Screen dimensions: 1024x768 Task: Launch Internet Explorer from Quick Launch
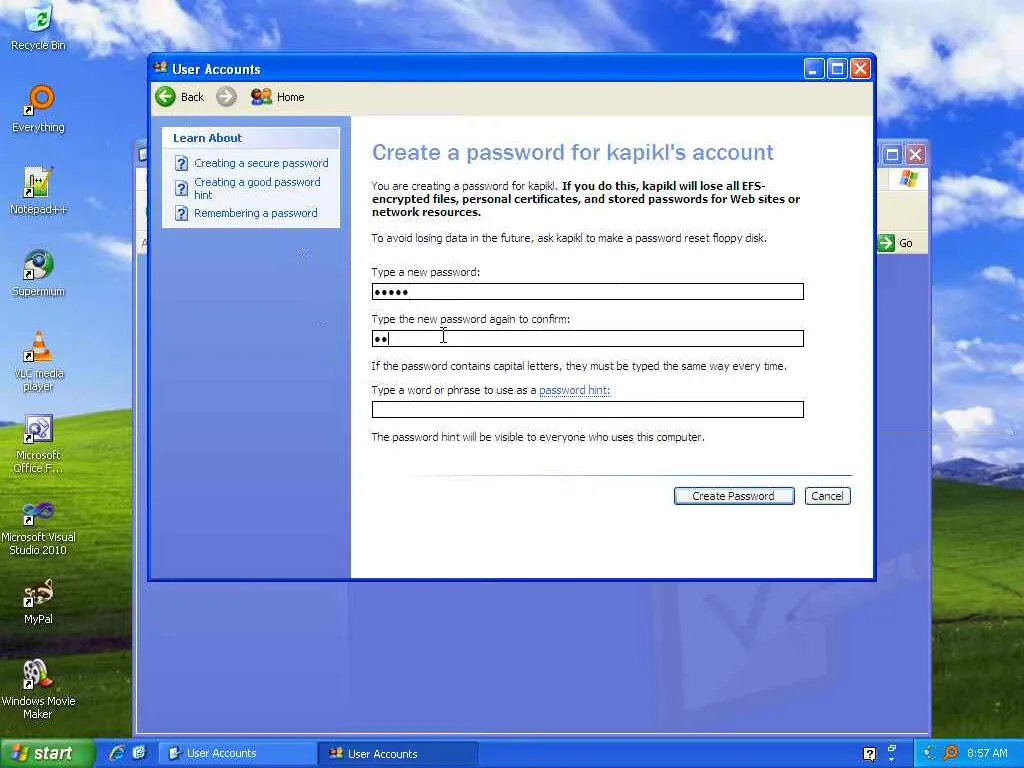117,753
